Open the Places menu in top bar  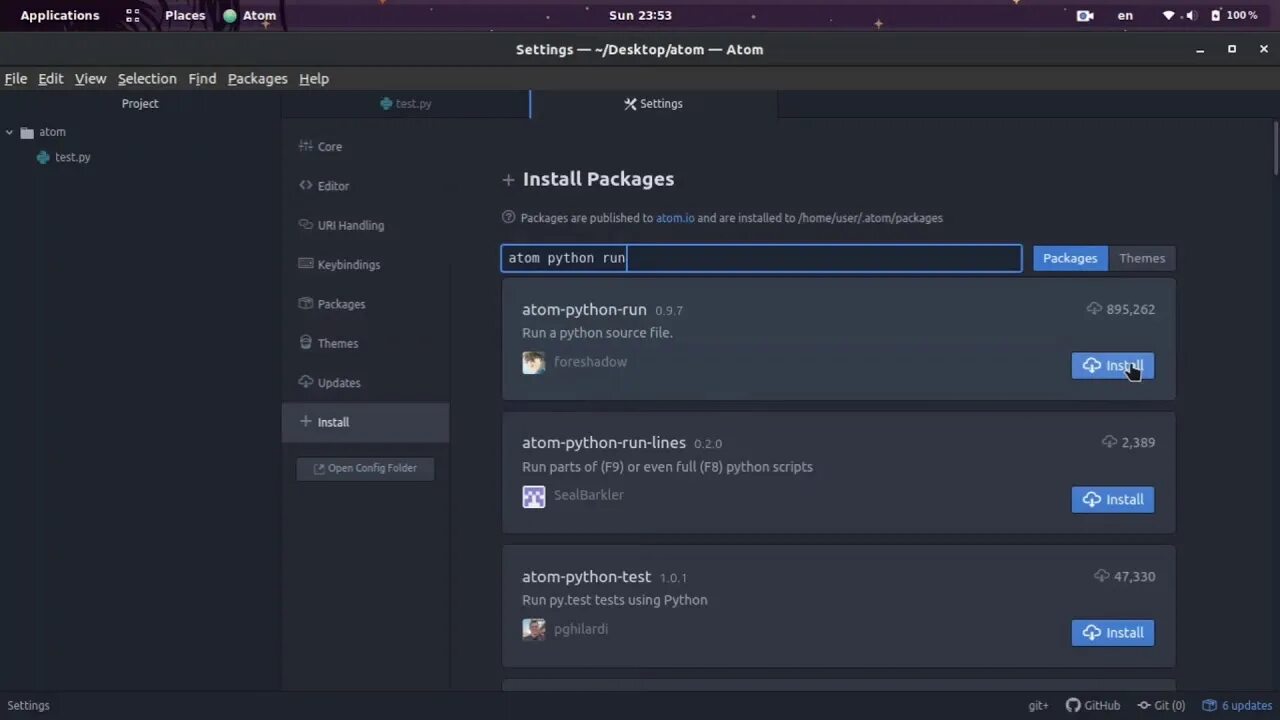pyautogui.click(x=185, y=15)
